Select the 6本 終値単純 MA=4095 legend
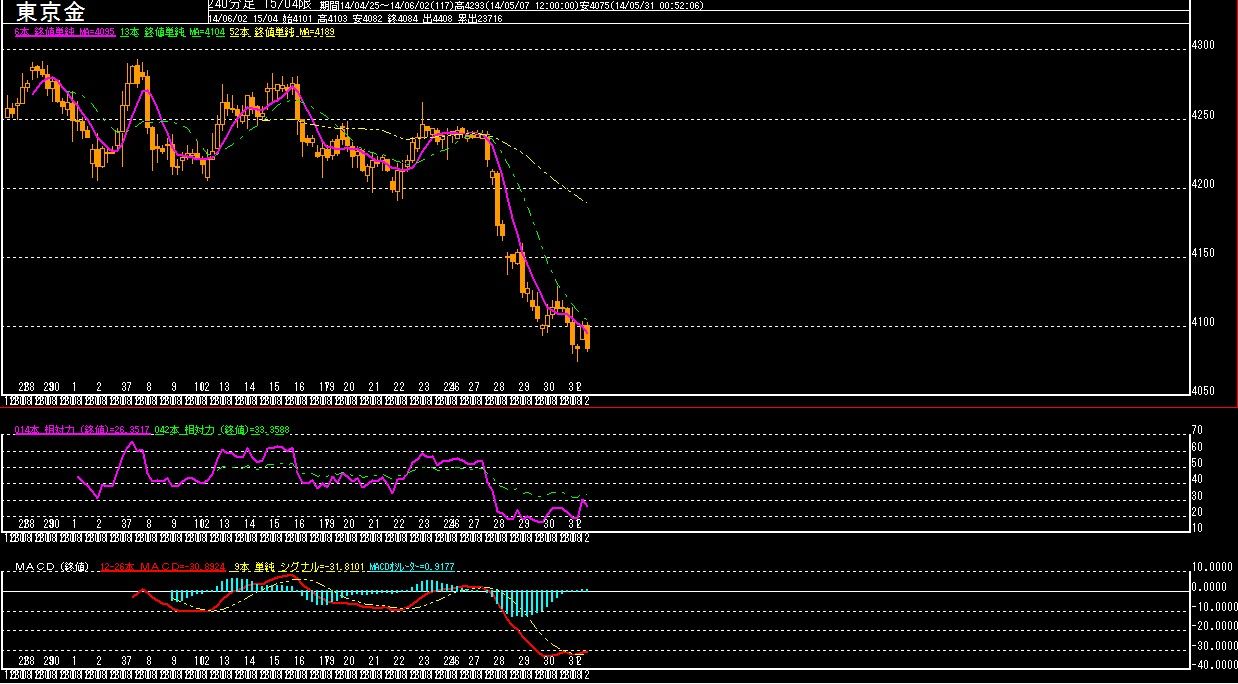This screenshot has width=1238, height=684. [65, 32]
